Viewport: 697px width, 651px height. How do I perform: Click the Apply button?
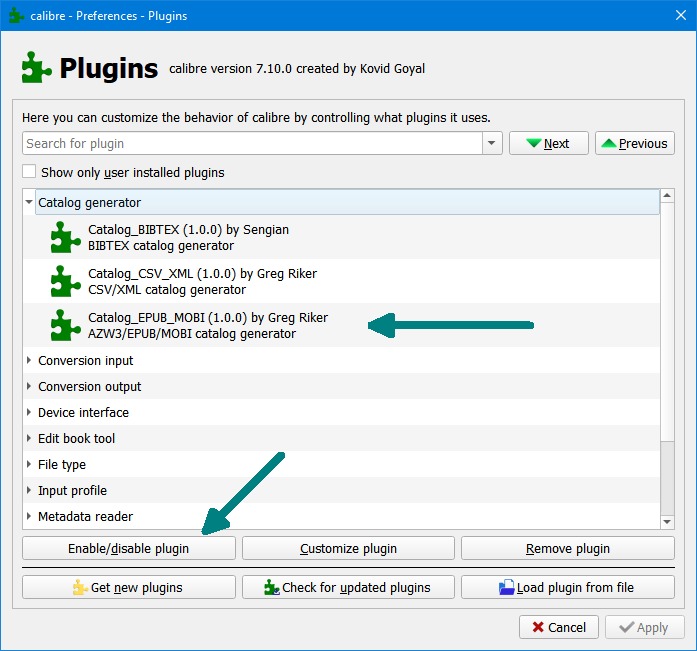645,627
